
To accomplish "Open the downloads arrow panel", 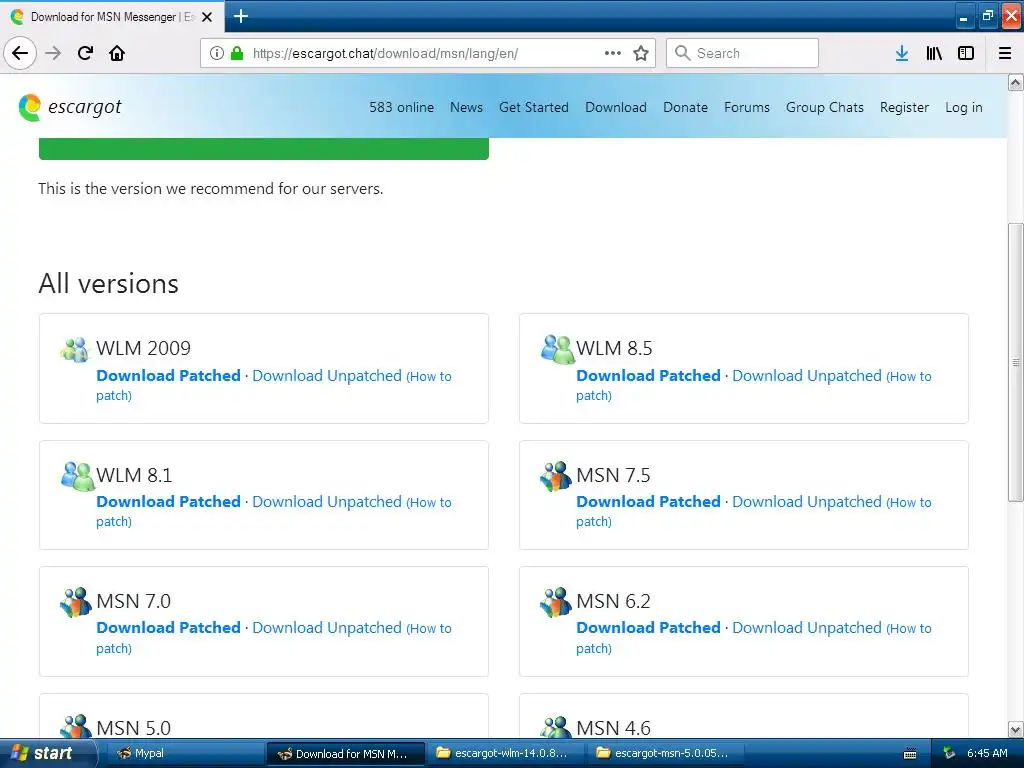I will click(x=902, y=53).
